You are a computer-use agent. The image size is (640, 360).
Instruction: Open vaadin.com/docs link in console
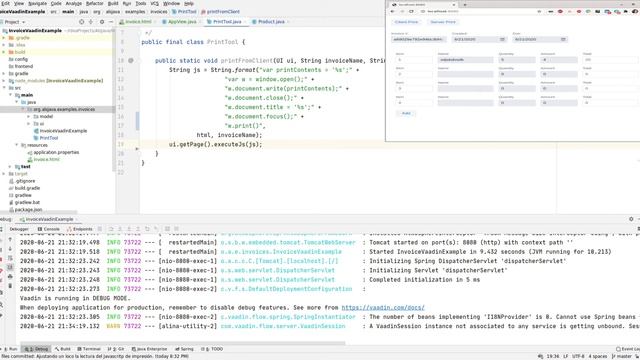(x=383, y=307)
